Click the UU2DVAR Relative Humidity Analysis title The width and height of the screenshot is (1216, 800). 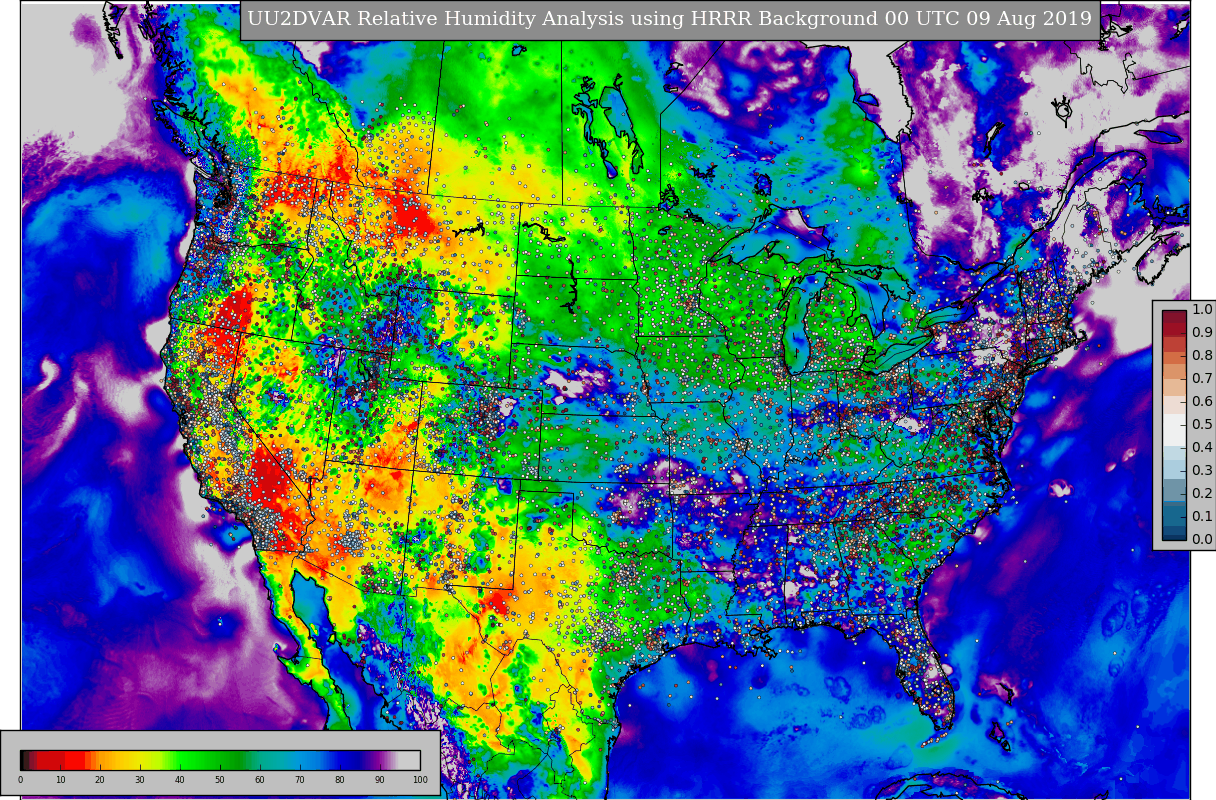pos(670,19)
